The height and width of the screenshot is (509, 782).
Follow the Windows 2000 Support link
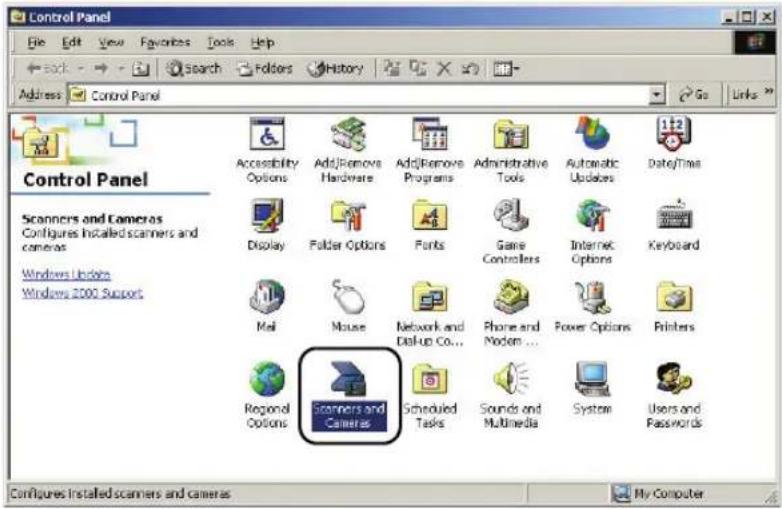[x=82, y=293]
